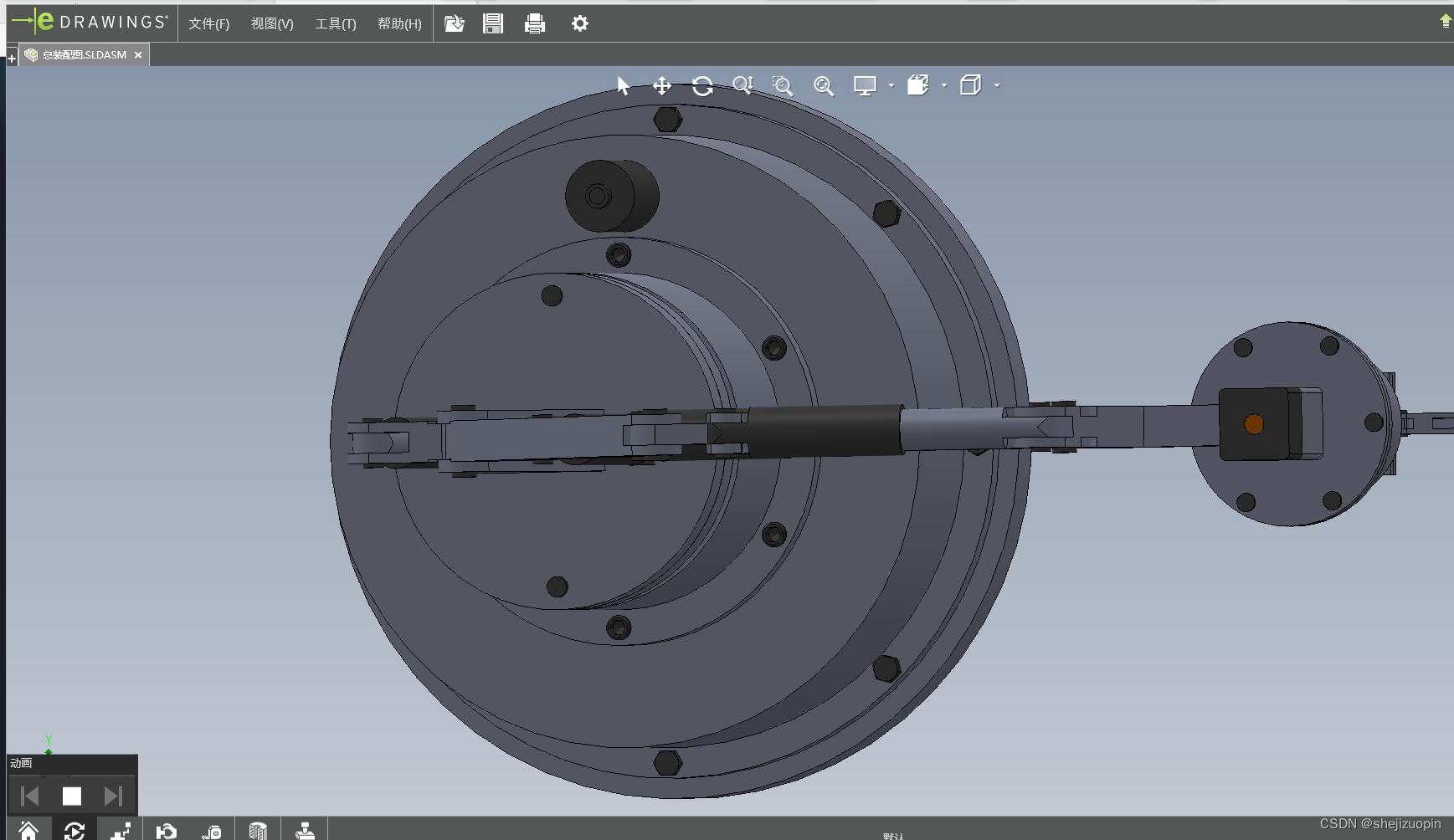1454x840 pixels.
Task: Click the plus button beside document tab
Action: (x=12, y=58)
